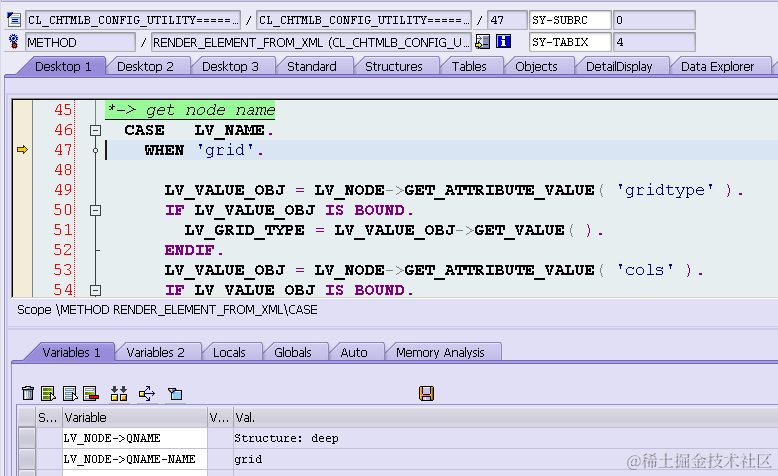778x476 pixels.
Task: Click line number 53 in the gutter
Action: 63,270
